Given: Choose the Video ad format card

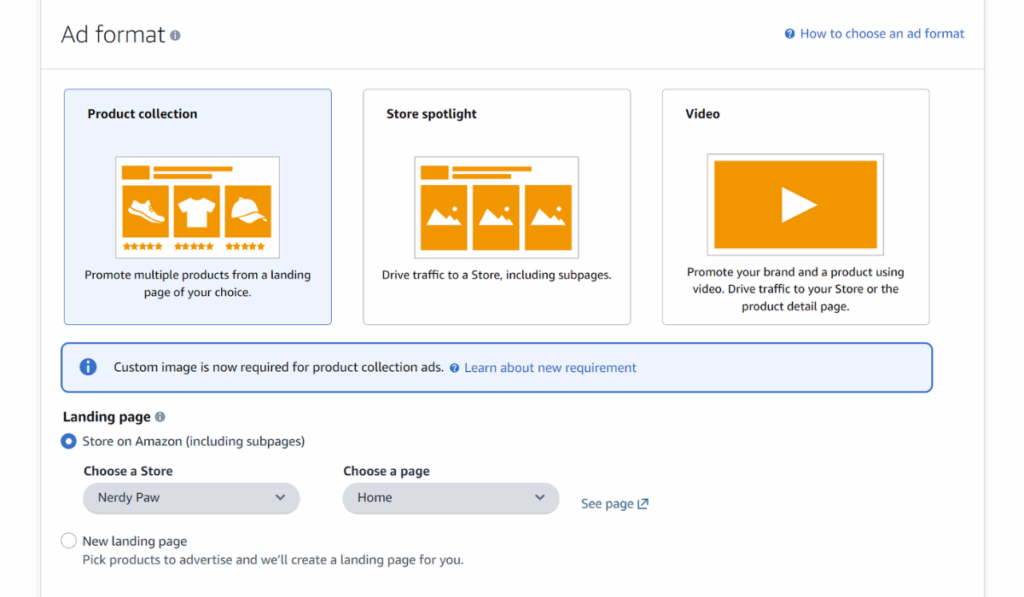Looking at the screenshot, I should [x=795, y=206].
